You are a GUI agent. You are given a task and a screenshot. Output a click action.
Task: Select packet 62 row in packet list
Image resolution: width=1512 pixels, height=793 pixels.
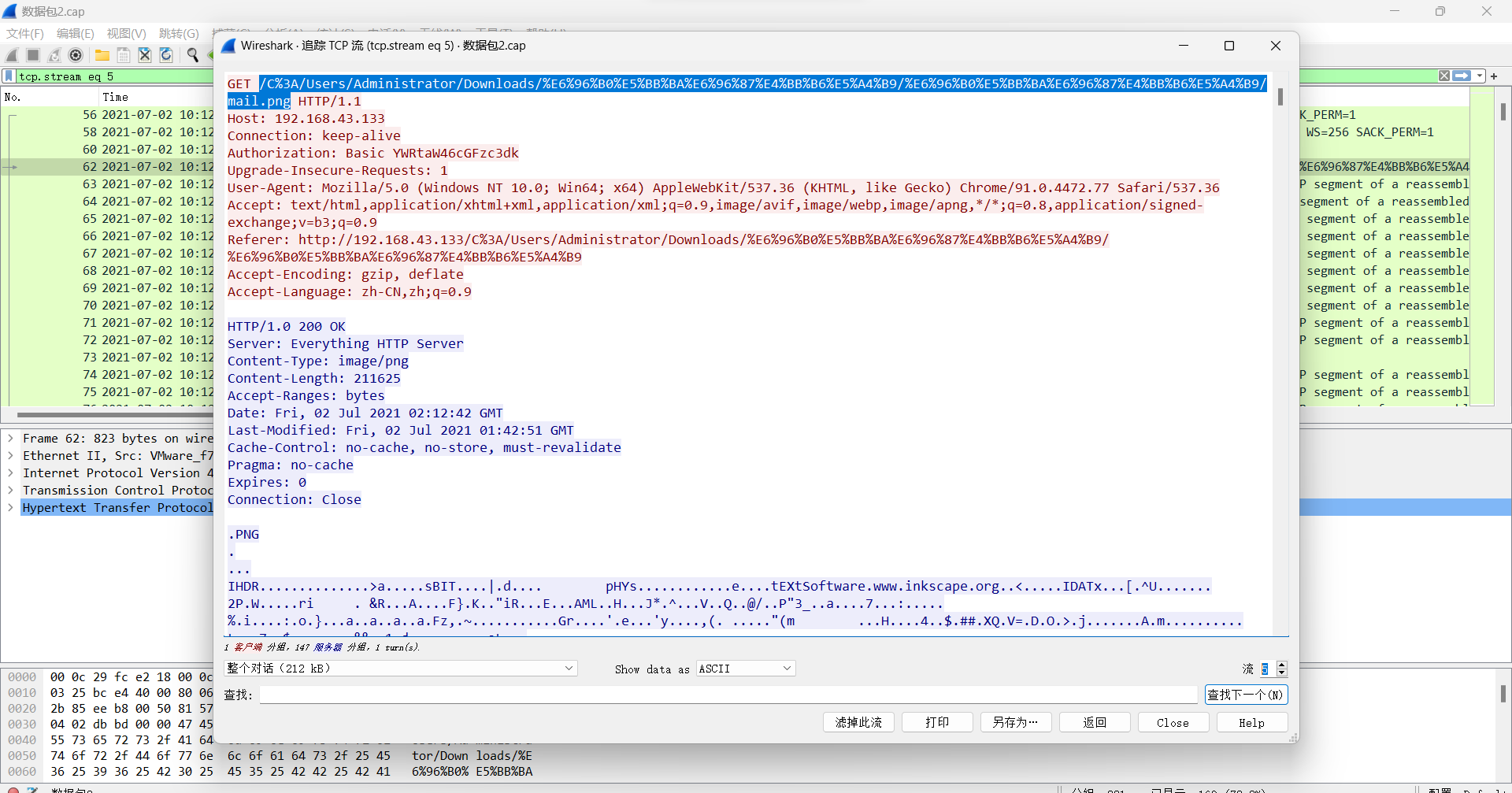[x=107, y=166]
